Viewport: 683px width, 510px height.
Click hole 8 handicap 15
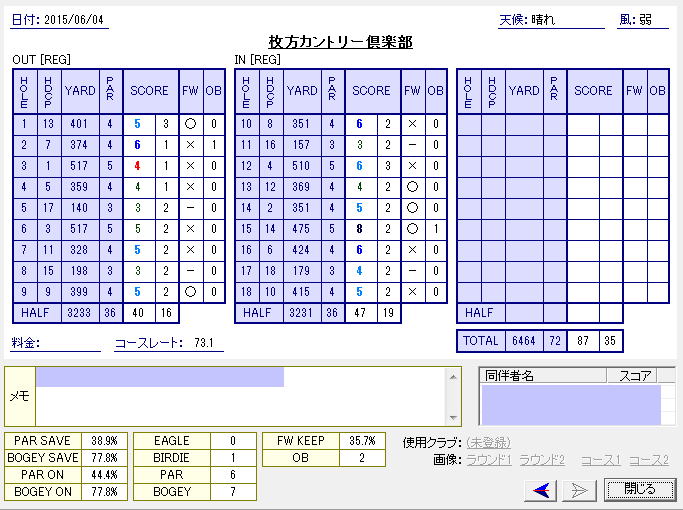click(x=48, y=271)
